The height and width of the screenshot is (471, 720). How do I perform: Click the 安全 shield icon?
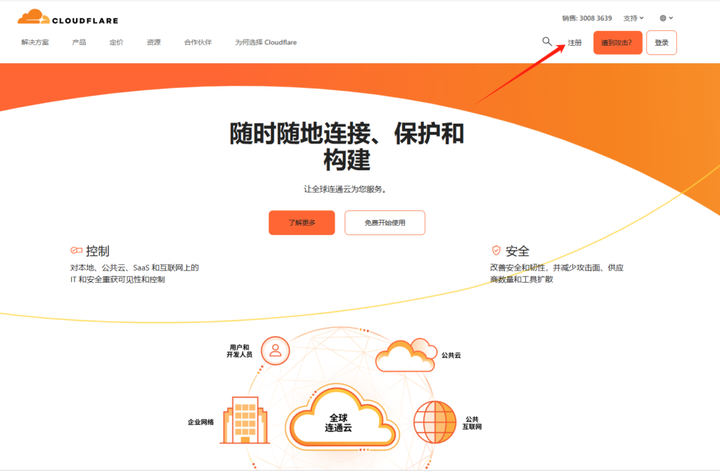click(496, 250)
